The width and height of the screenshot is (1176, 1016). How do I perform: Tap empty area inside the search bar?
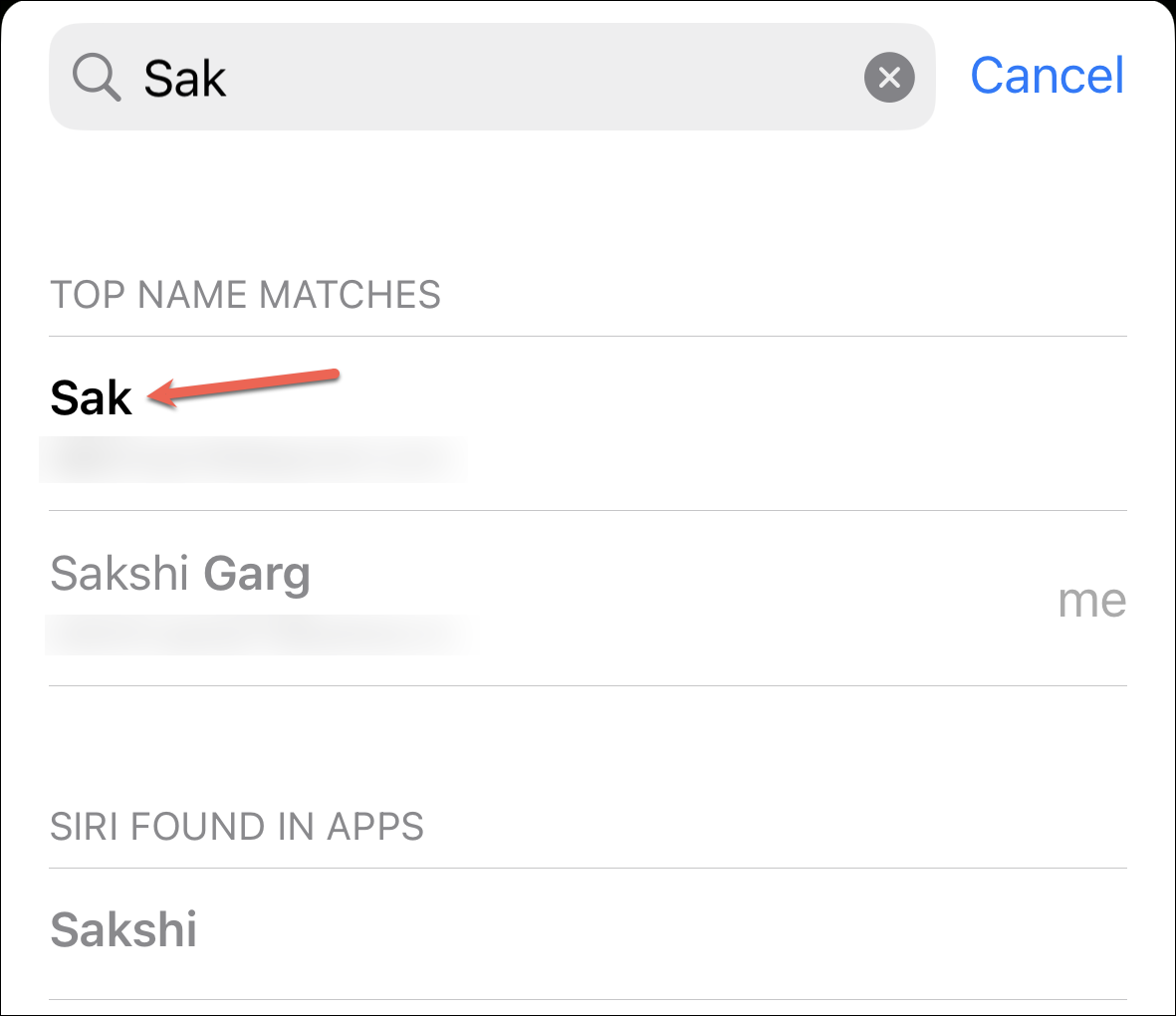pyautogui.click(x=540, y=78)
